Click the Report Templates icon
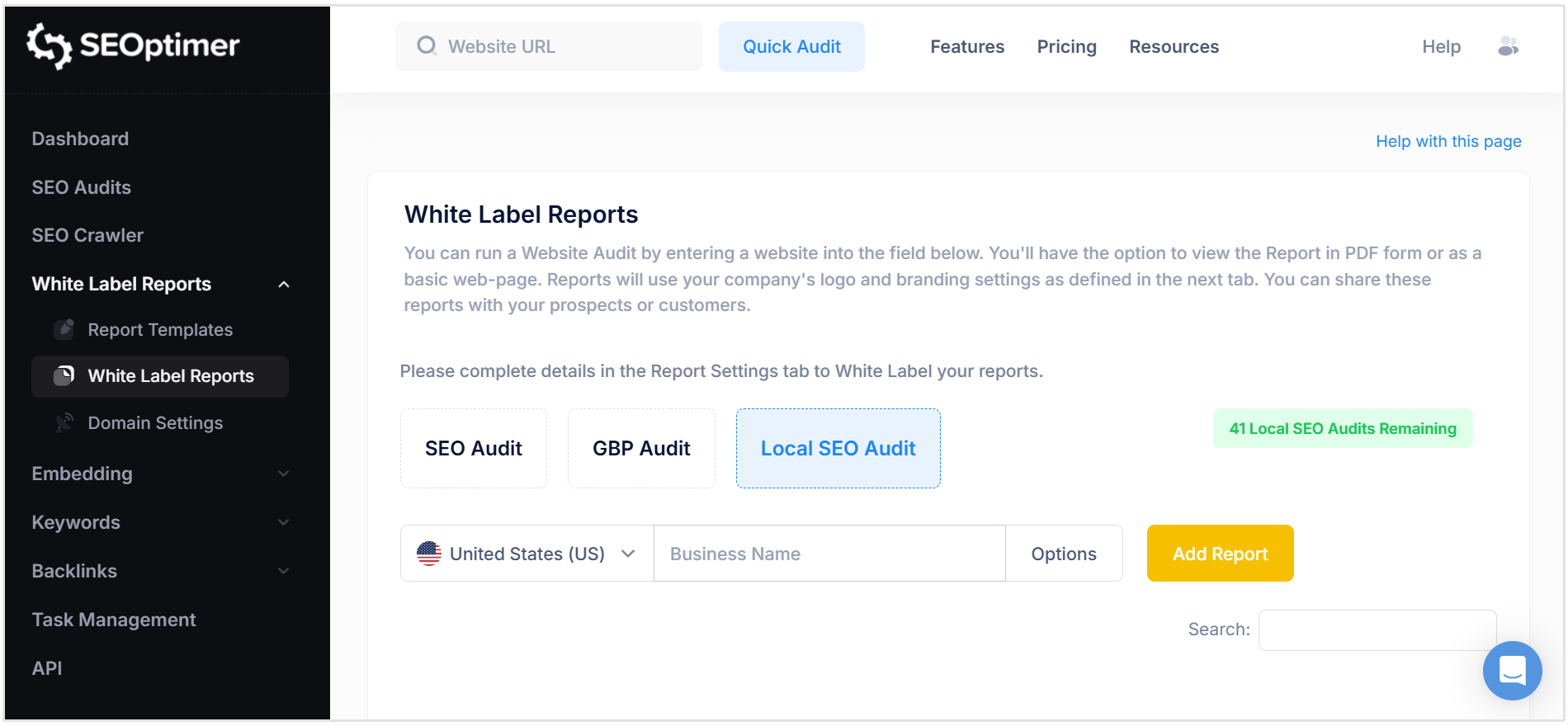Image resolution: width=1568 pixels, height=726 pixels. (x=64, y=329)
